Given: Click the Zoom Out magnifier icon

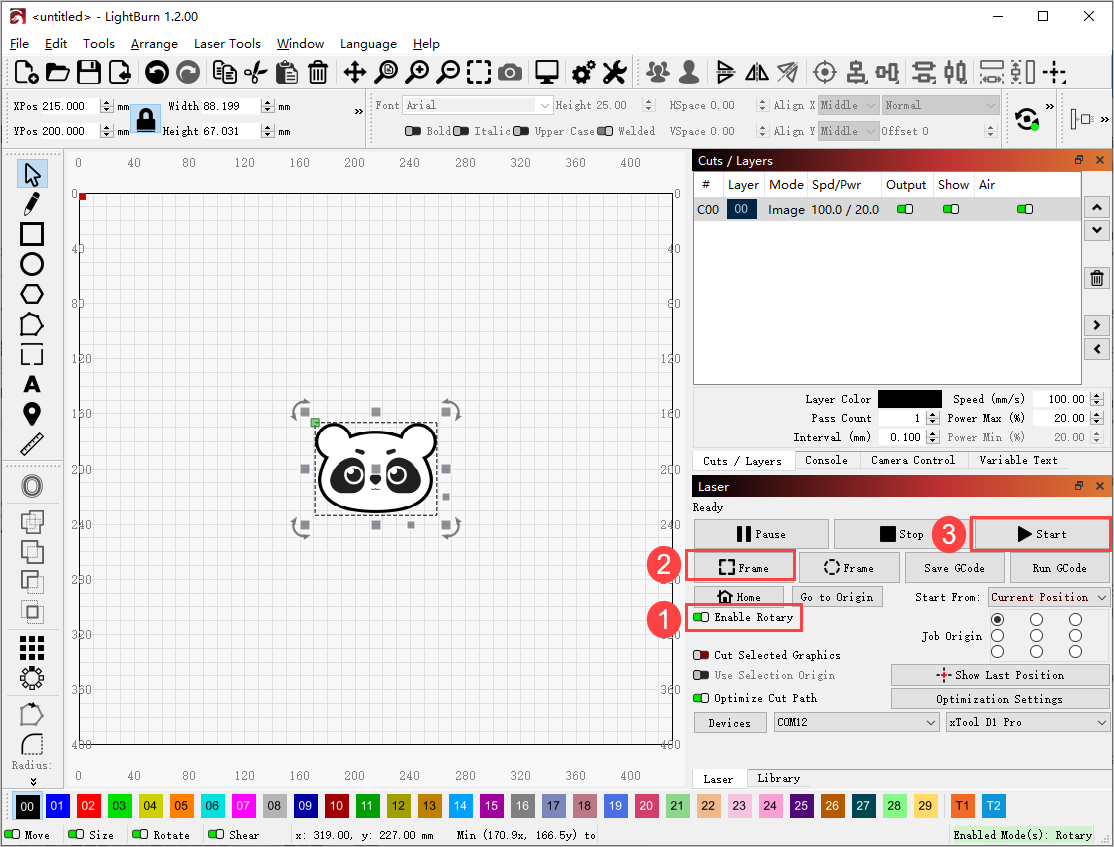Looking at the screenshot, I should [x=448, y=72].
